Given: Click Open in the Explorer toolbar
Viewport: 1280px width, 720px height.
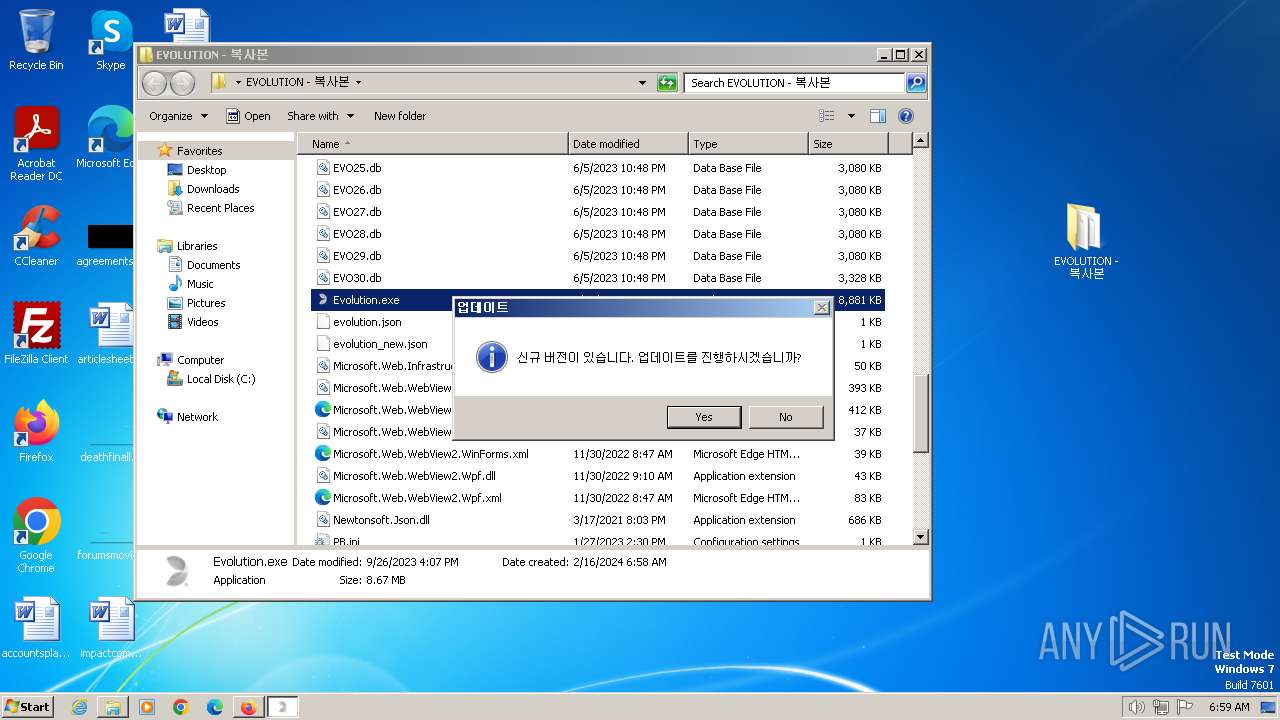Looking at the screenshot, I should tap(248, 116).
